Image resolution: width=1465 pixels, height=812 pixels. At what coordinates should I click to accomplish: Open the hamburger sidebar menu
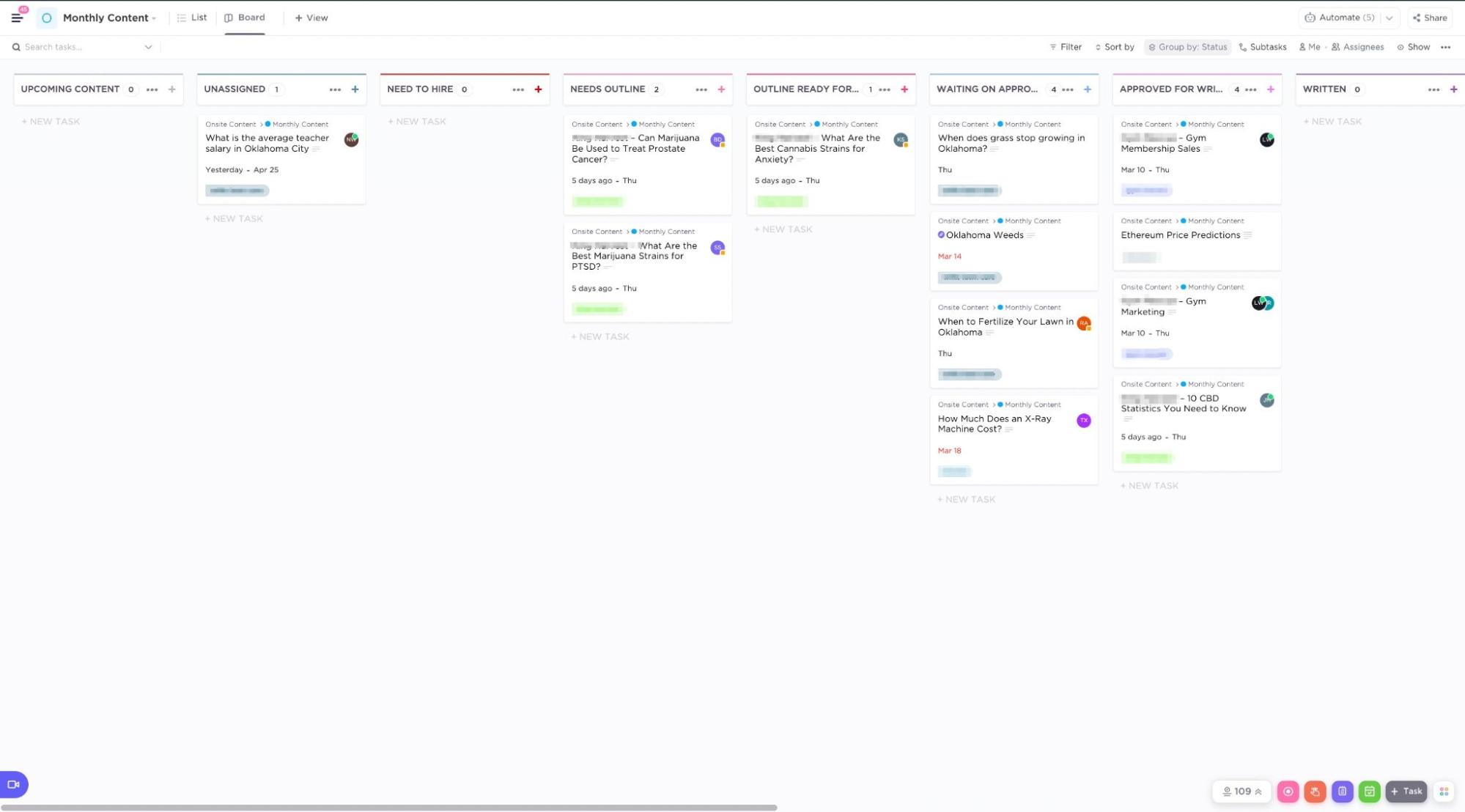tap(17, 18)
